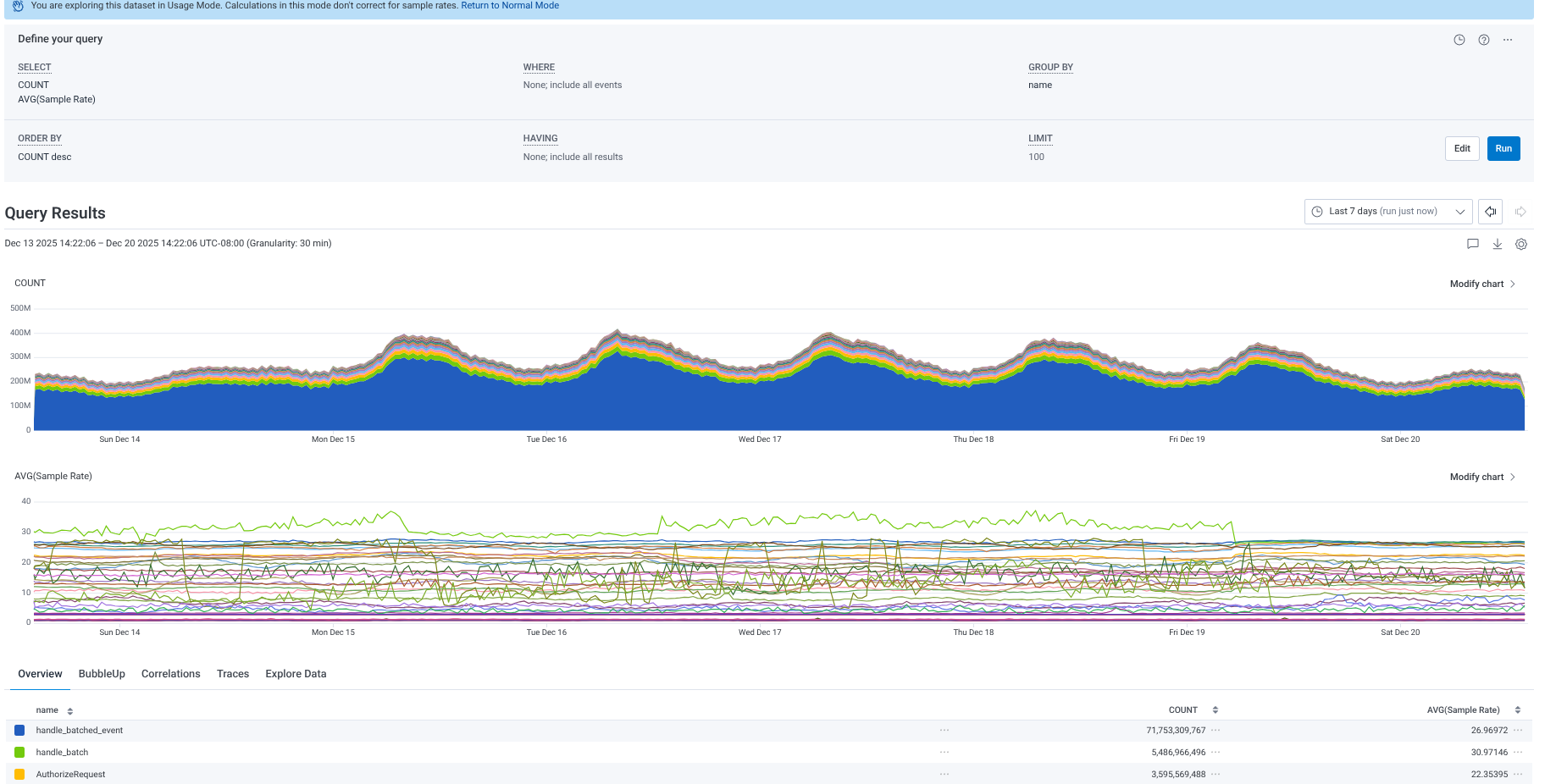This screenshot has height=784, width=1545.
Task: Open options next to handle_batch COUNT value
Action: [x=1216, y=752]
